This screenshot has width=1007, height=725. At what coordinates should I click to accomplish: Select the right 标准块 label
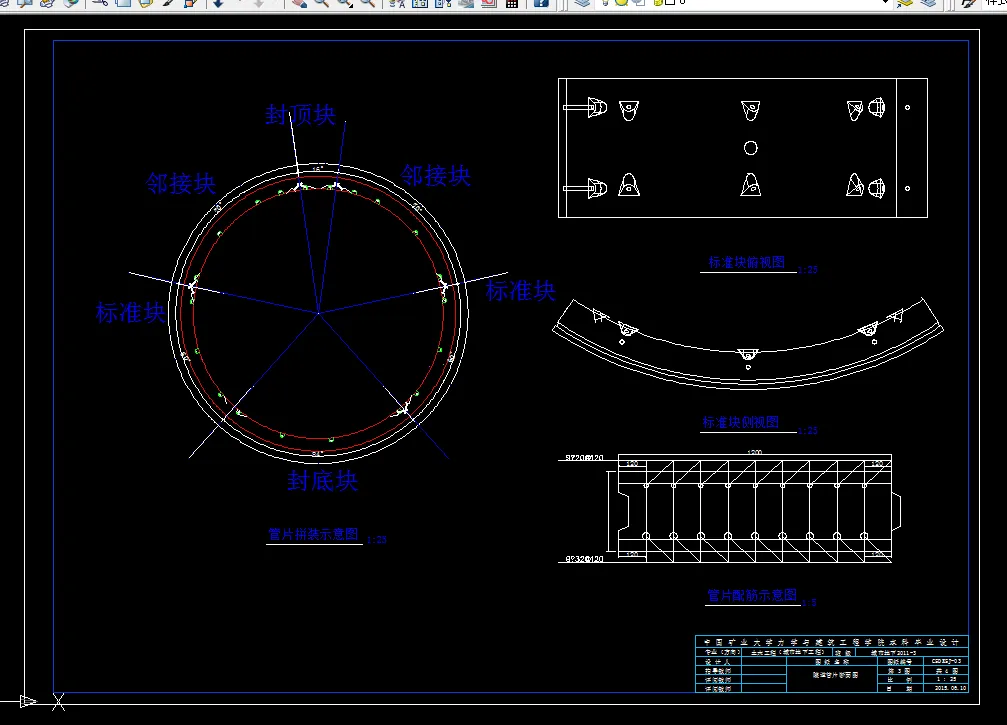tap(520, 291)
